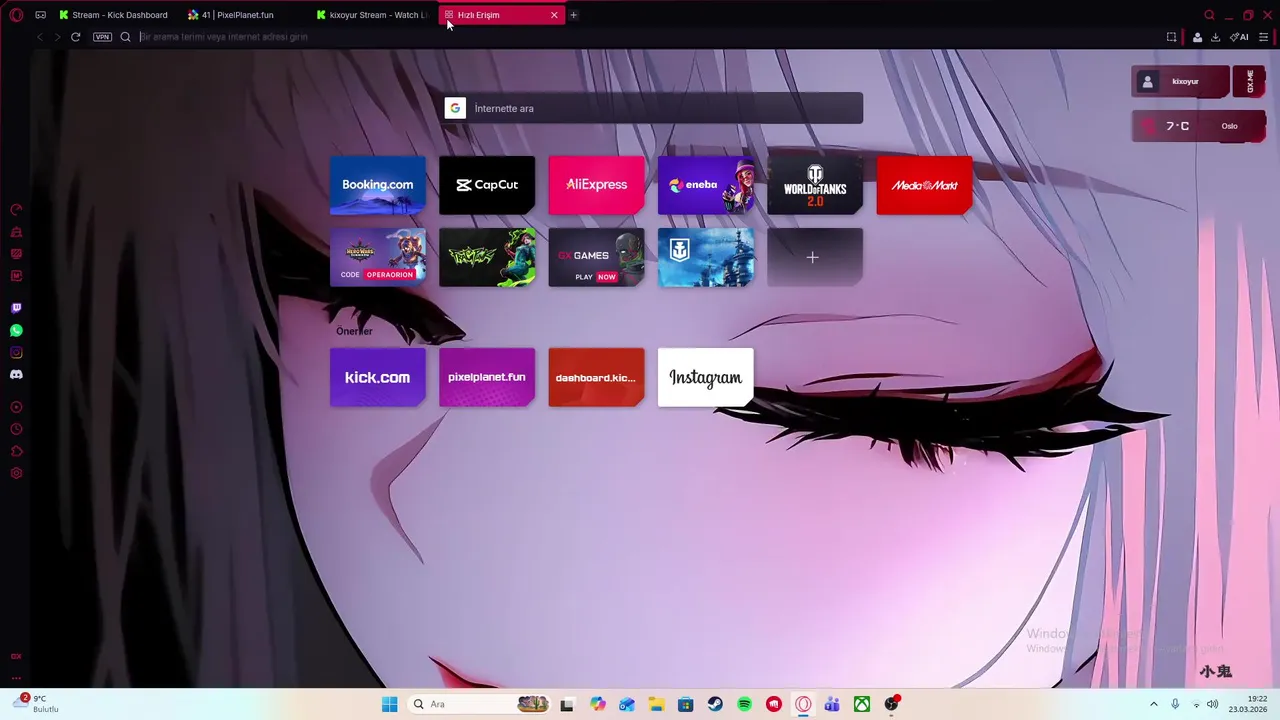
Task: Open the Oslo weather widget
Action: (x=1198, y=126)
